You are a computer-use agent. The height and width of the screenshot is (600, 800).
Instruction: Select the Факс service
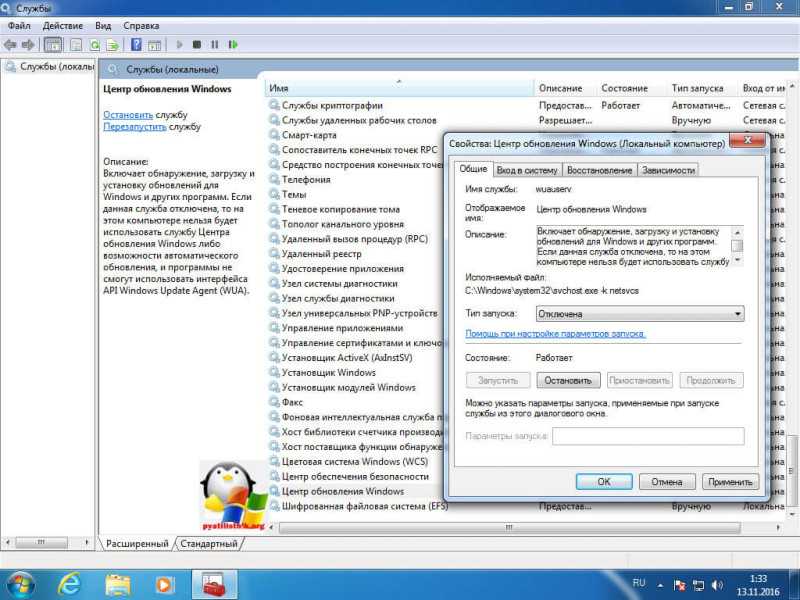(x=292, y=402)
